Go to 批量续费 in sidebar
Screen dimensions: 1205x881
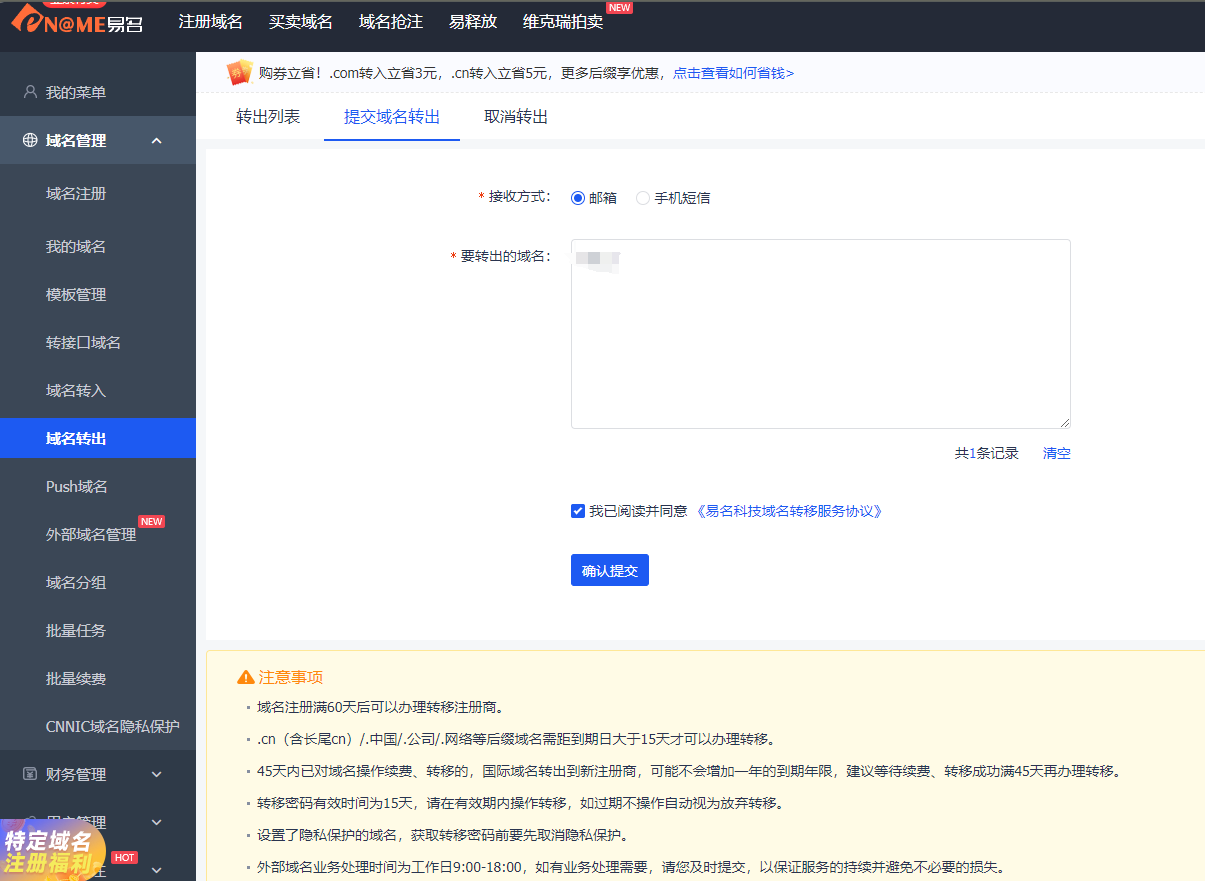coord(76,678)
